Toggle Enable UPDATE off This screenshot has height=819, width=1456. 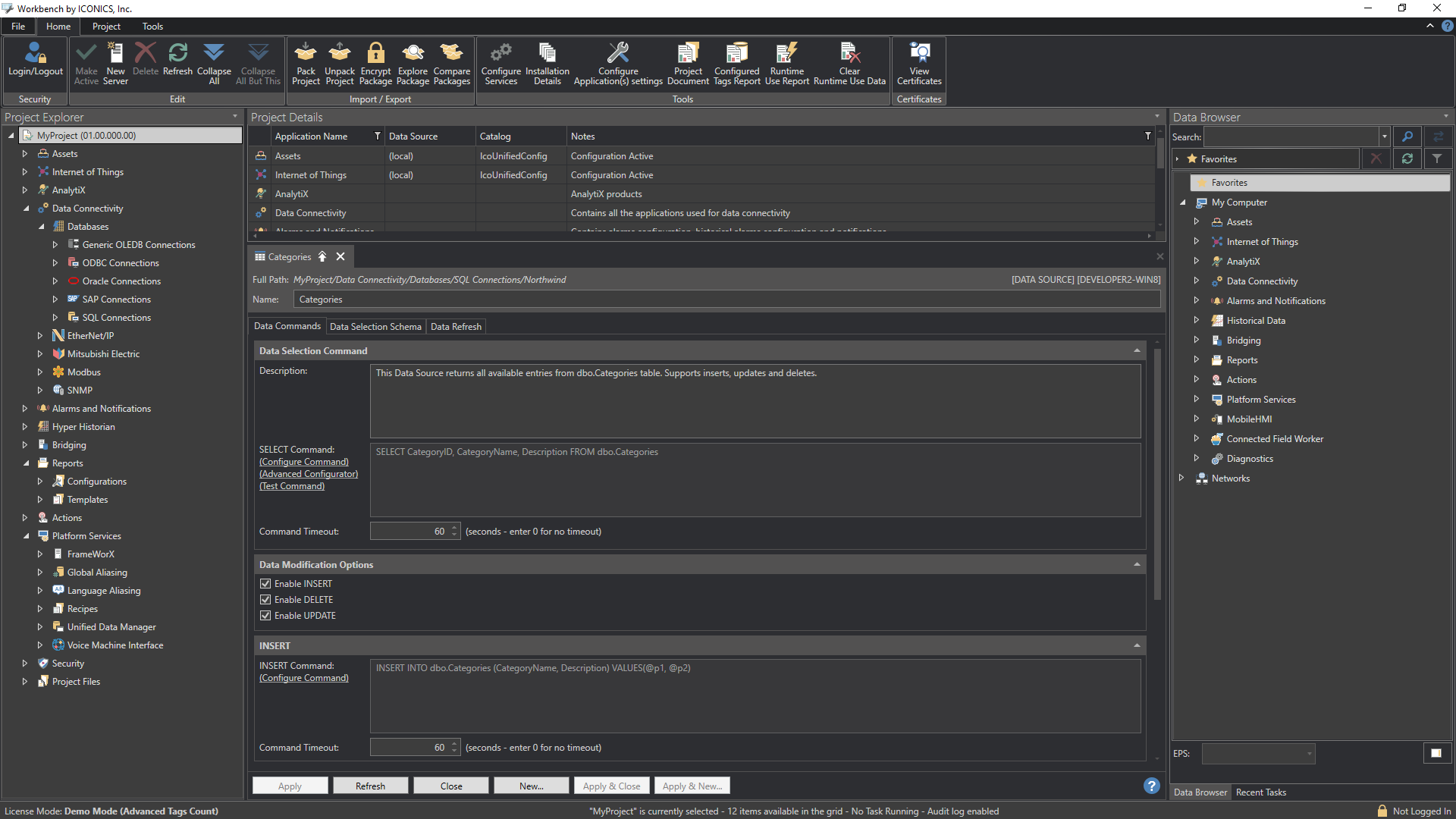click(x=265, y=615)
